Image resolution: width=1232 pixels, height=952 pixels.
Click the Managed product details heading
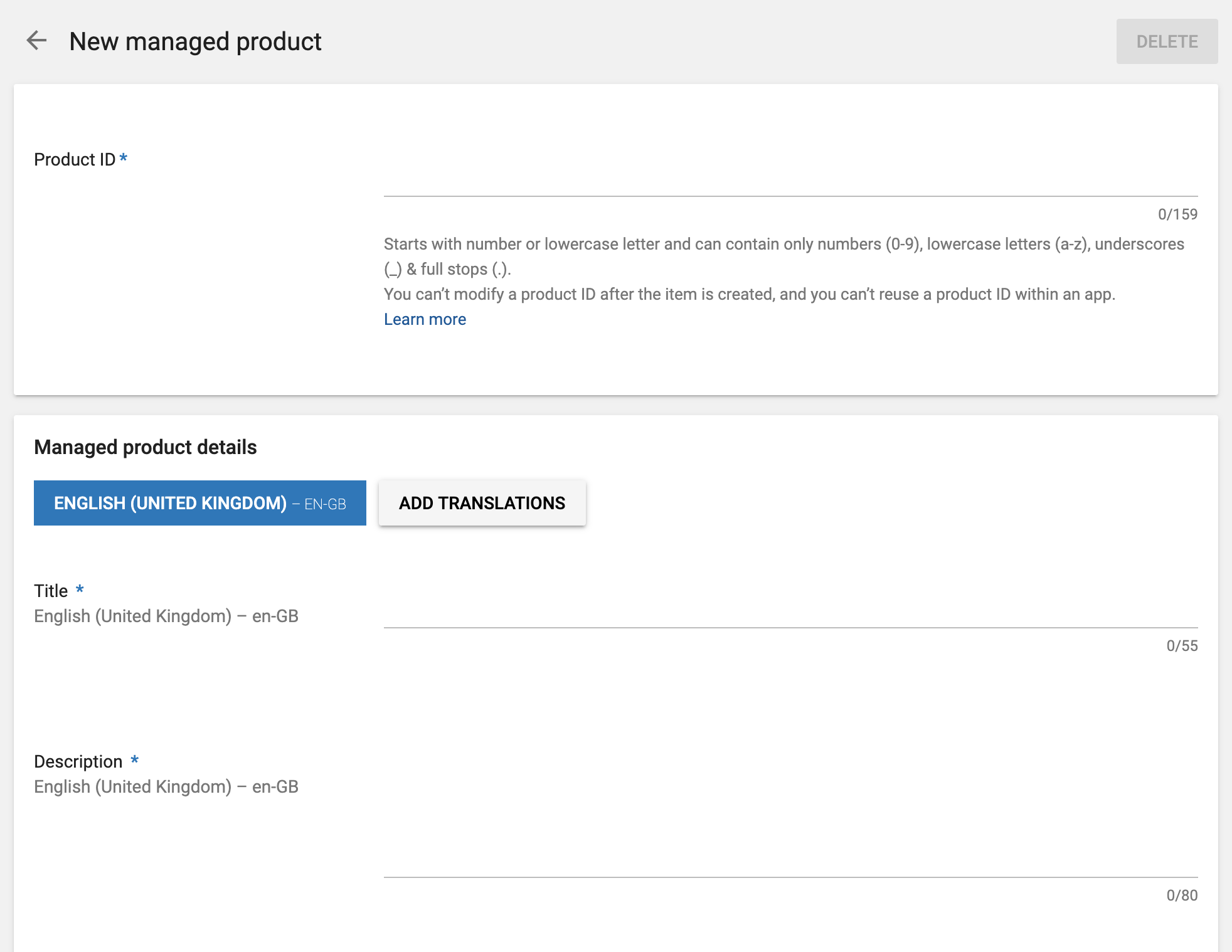146,447
